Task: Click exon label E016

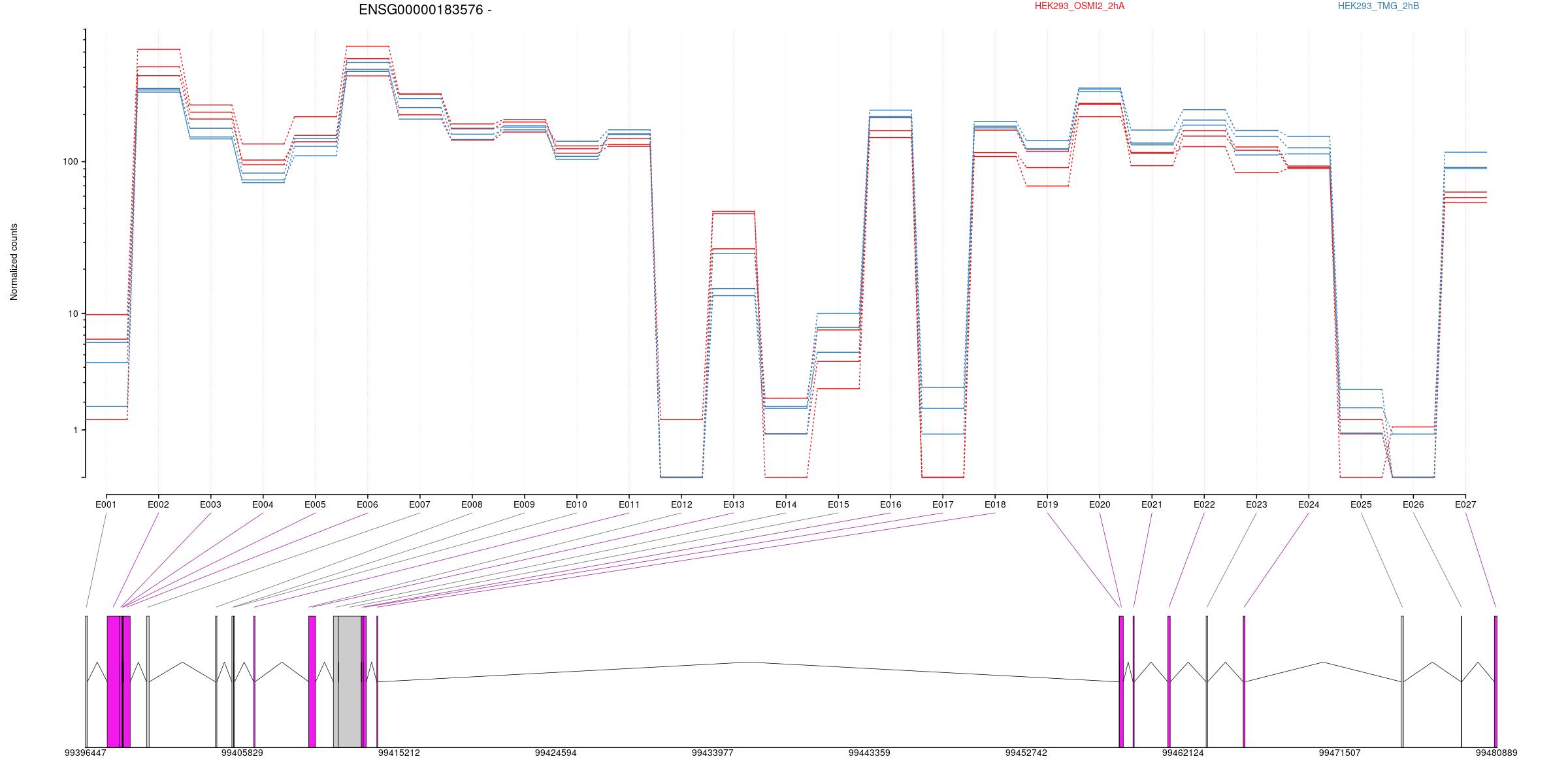Action: [890, 504]
